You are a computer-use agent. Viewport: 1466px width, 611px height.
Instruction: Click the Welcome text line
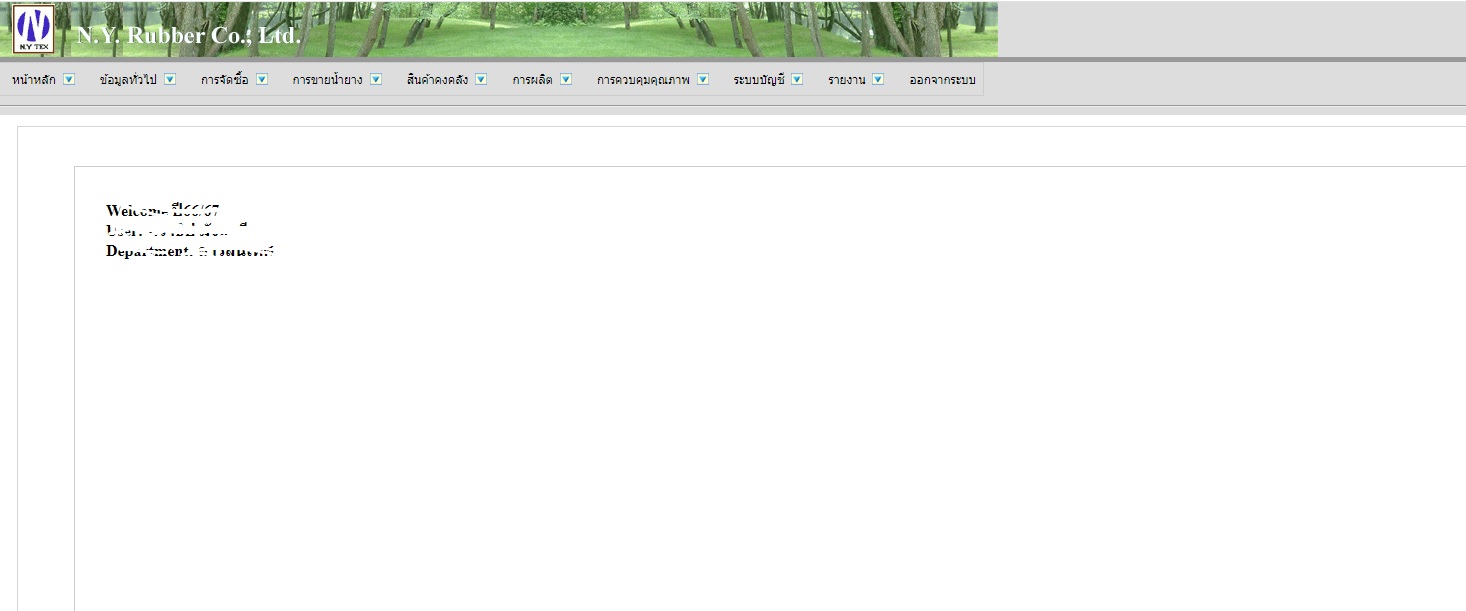tap(163, 210)
